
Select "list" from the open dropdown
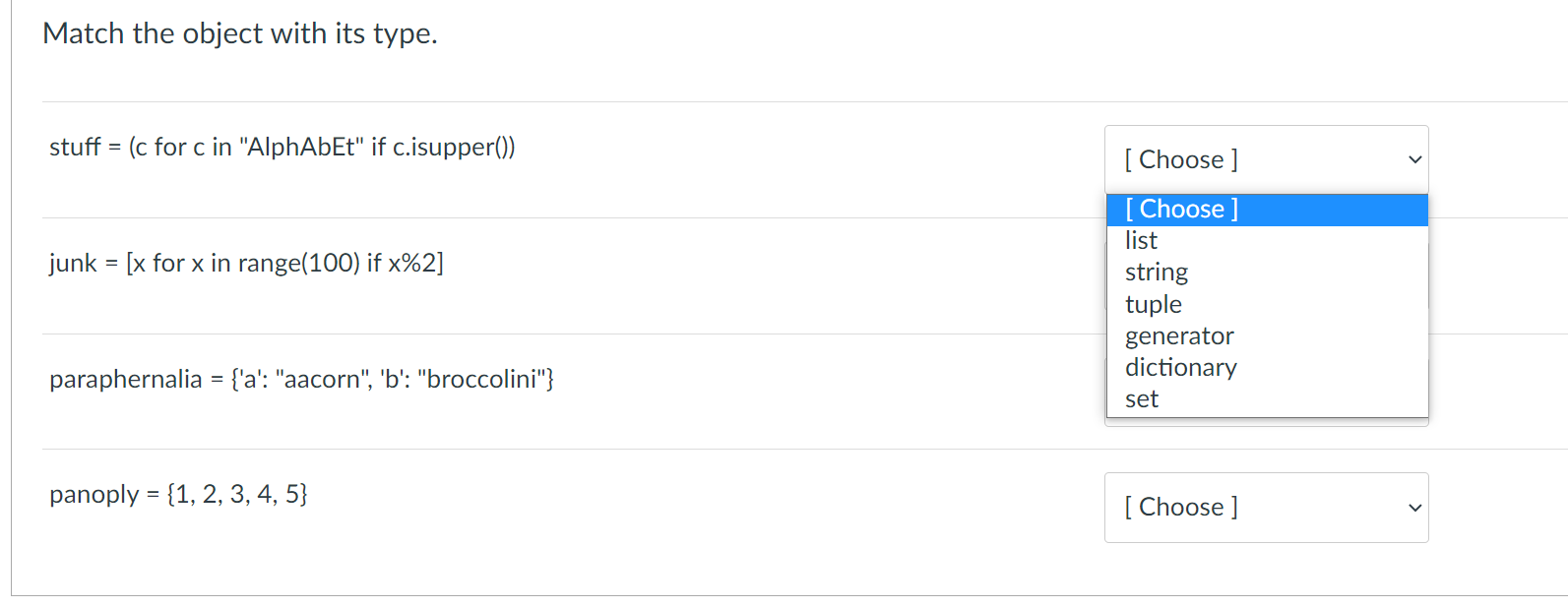pyautogui.click(x=1140, y=240)
